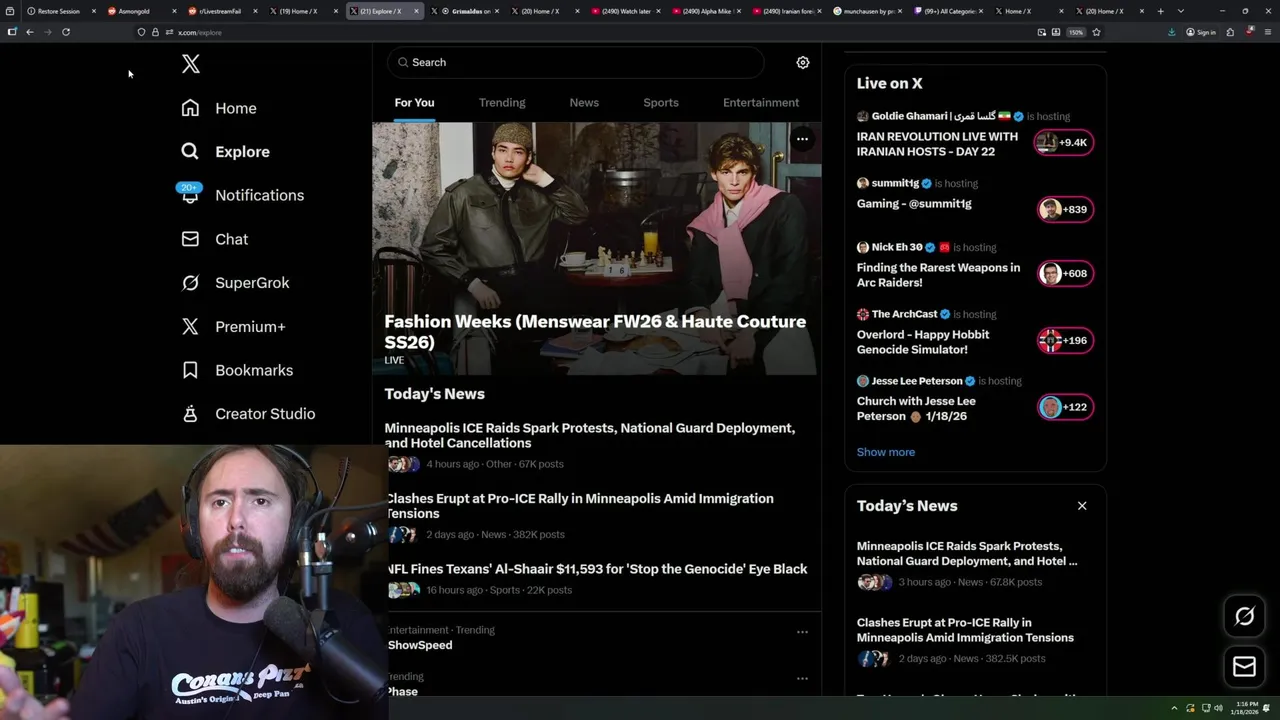Click Show more under Live on X

(886, 452)
